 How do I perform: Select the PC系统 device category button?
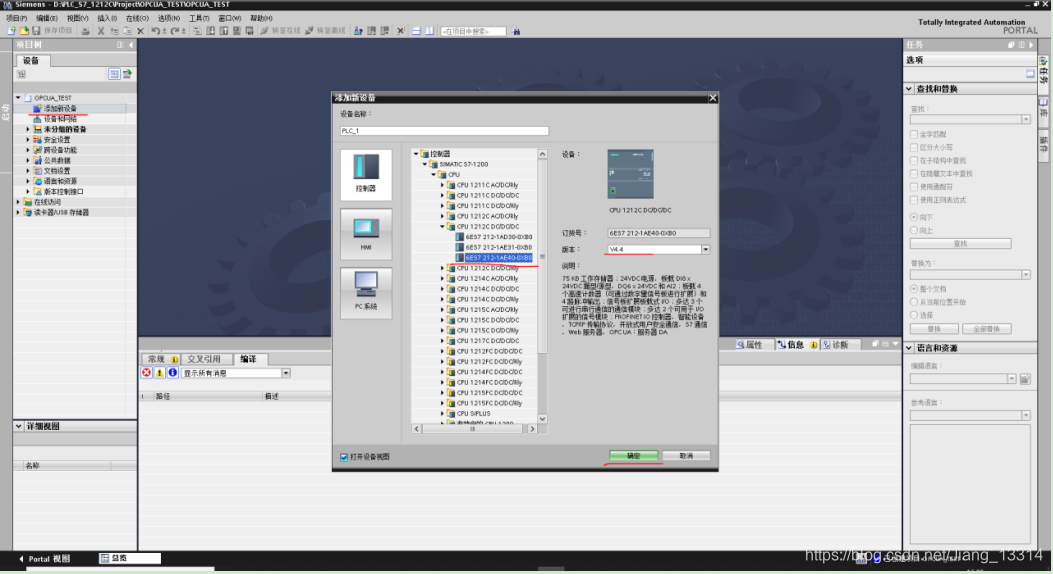point(366,293)
